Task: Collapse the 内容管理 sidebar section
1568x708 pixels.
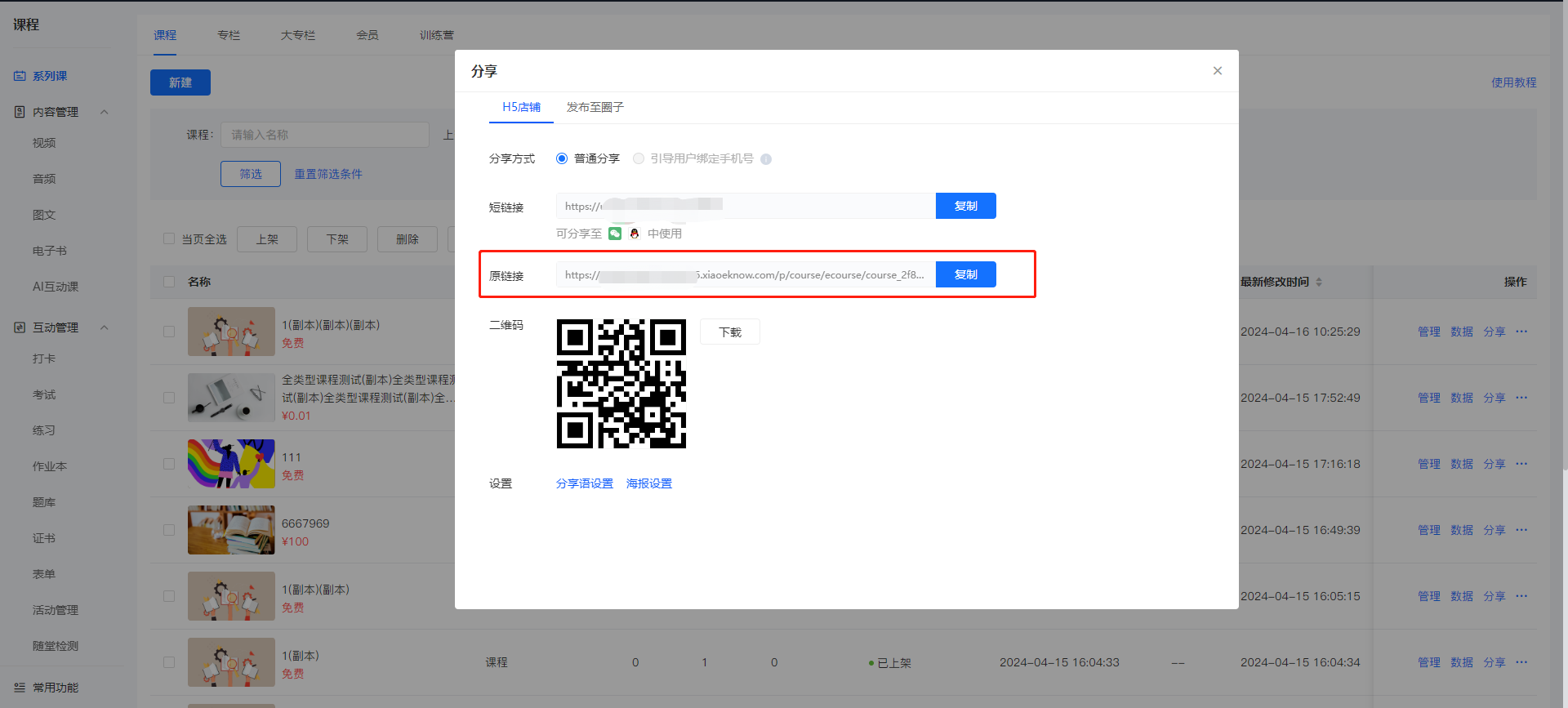Action: (105, 112)
